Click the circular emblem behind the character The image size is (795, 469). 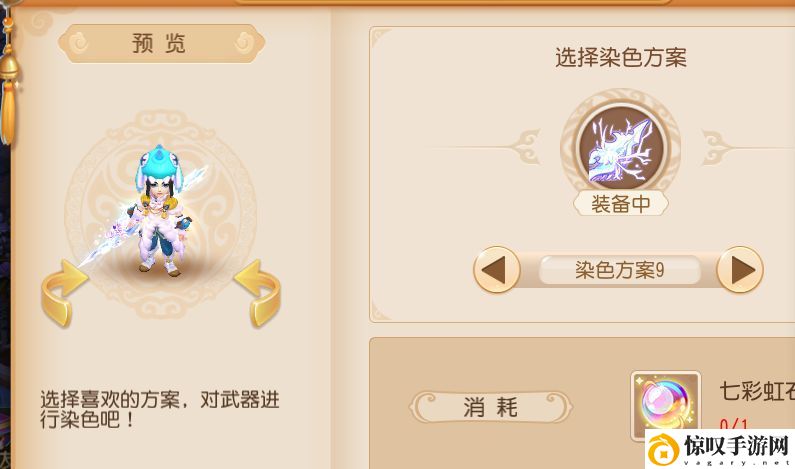pos(160,214)
